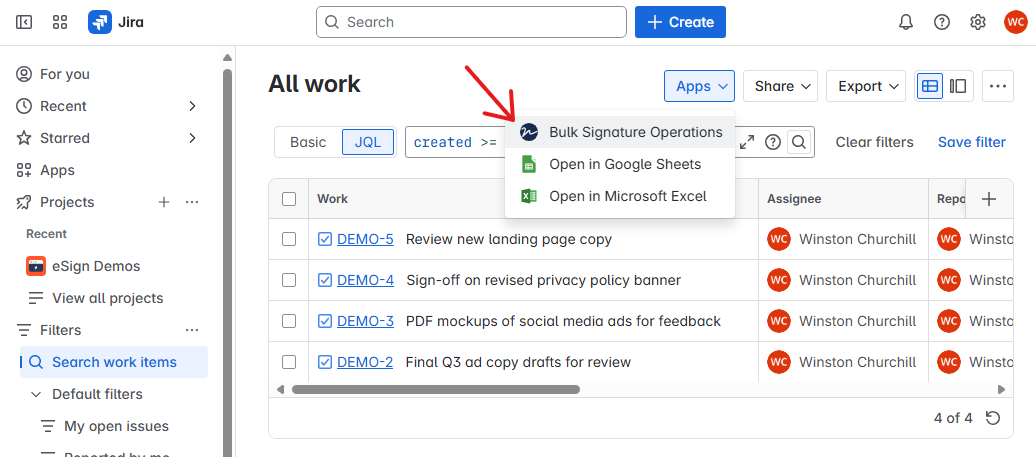Open the Export dropdown
The width and height of the screenshot is (1036, 457).
pyautogui.click(x=866, y=86)
